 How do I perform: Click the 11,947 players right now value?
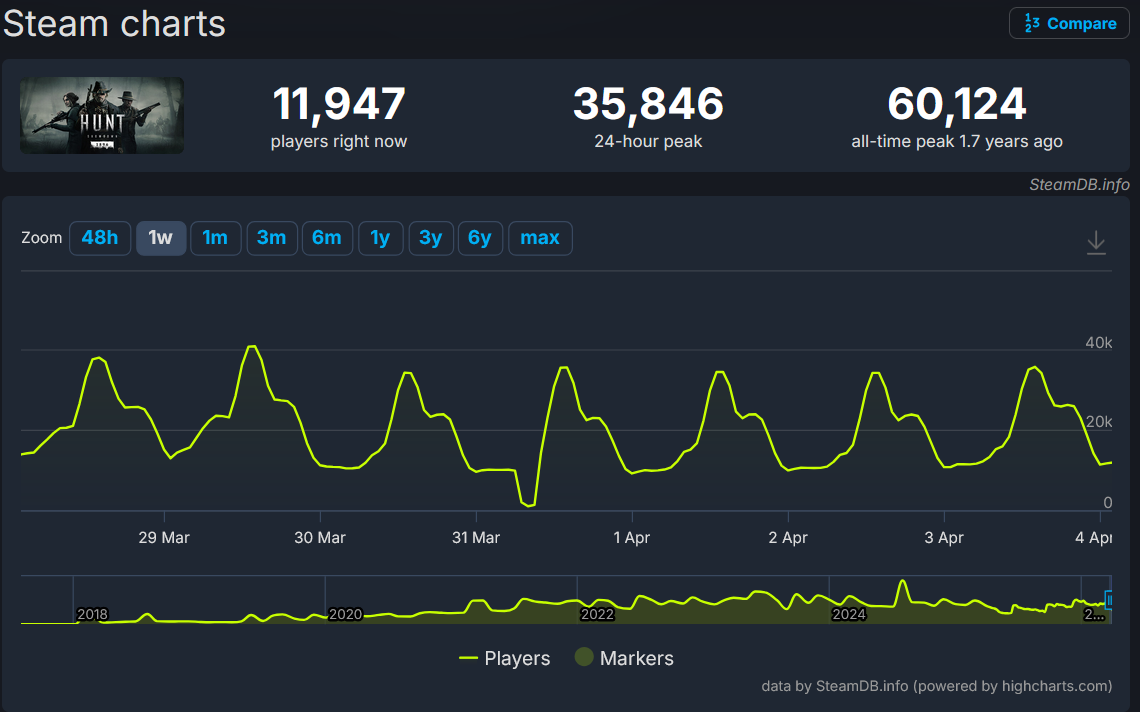tap(339, 103)
